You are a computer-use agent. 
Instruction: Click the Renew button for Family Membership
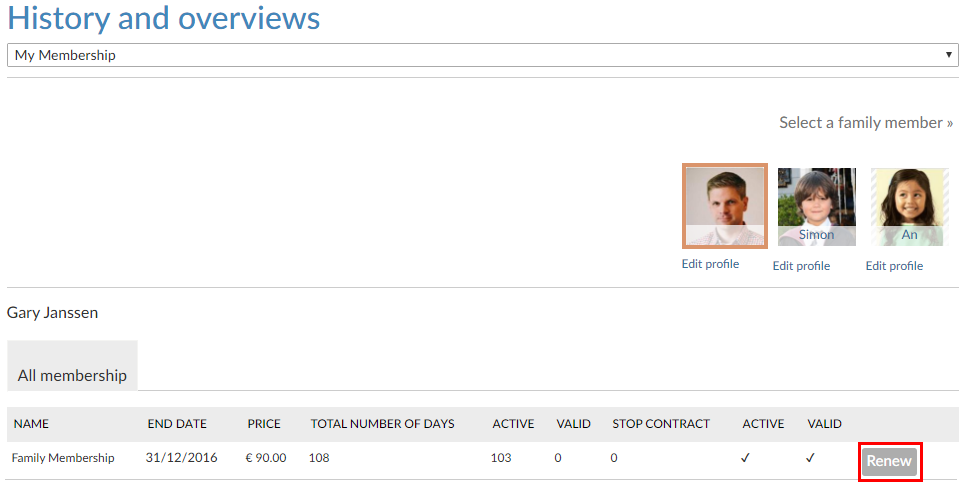(x=889, y=461)
